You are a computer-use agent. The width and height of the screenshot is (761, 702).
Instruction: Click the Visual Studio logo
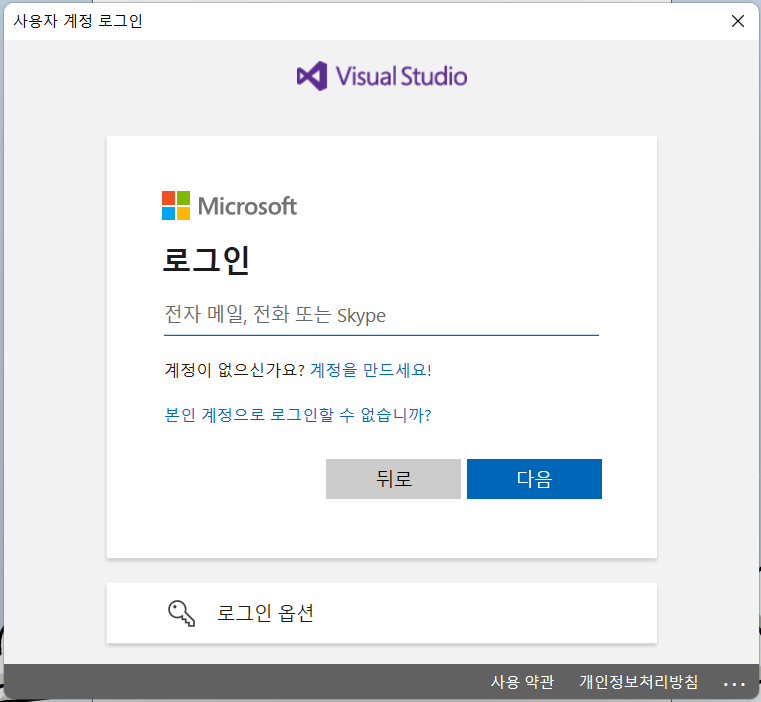click(x=382, y=76)
